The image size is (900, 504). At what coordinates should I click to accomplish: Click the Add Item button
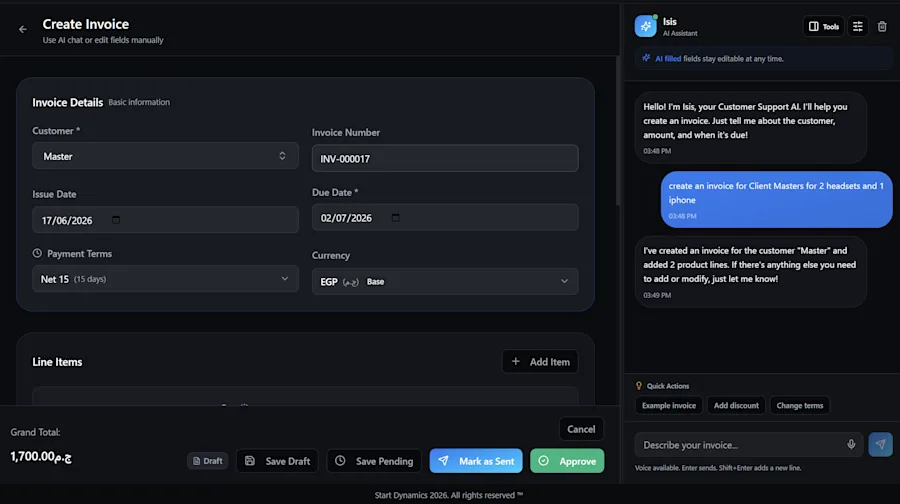540,362
